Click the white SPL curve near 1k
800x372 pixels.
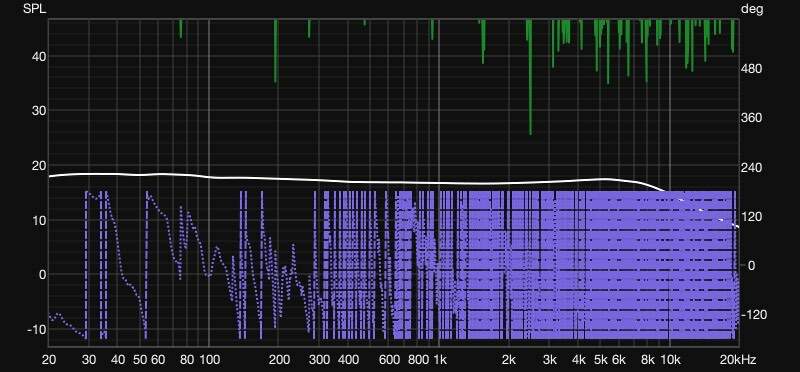click(439, 183)
